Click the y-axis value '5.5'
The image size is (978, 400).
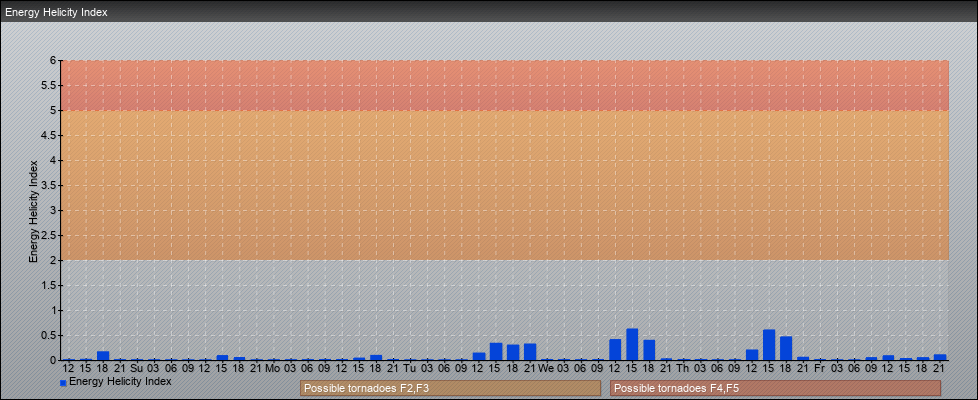50,85
